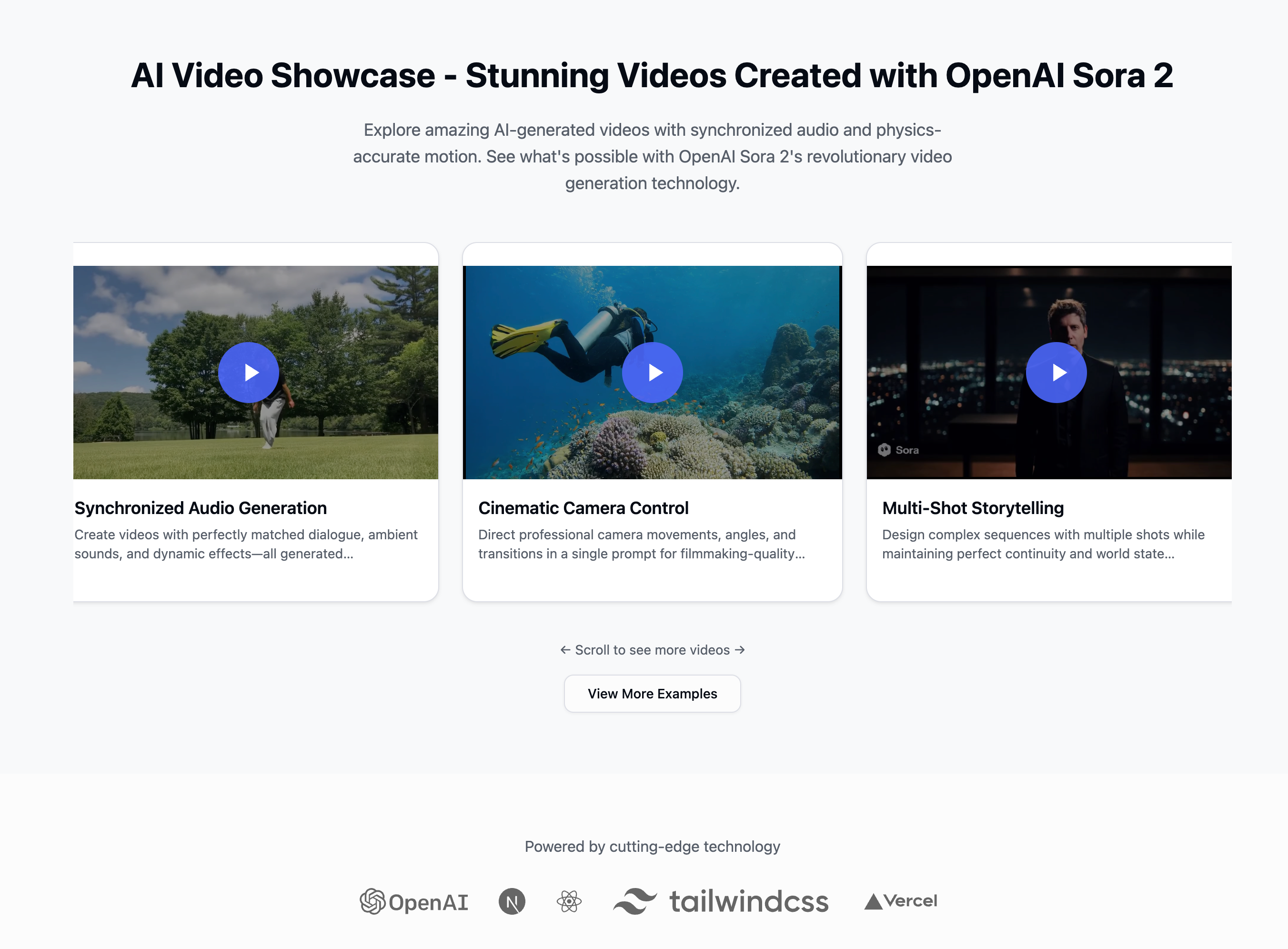The height and width of the screenshot is (949, 1288).
Task: Play the Synchronized Audio Generation video
Action: click(249, 372)
